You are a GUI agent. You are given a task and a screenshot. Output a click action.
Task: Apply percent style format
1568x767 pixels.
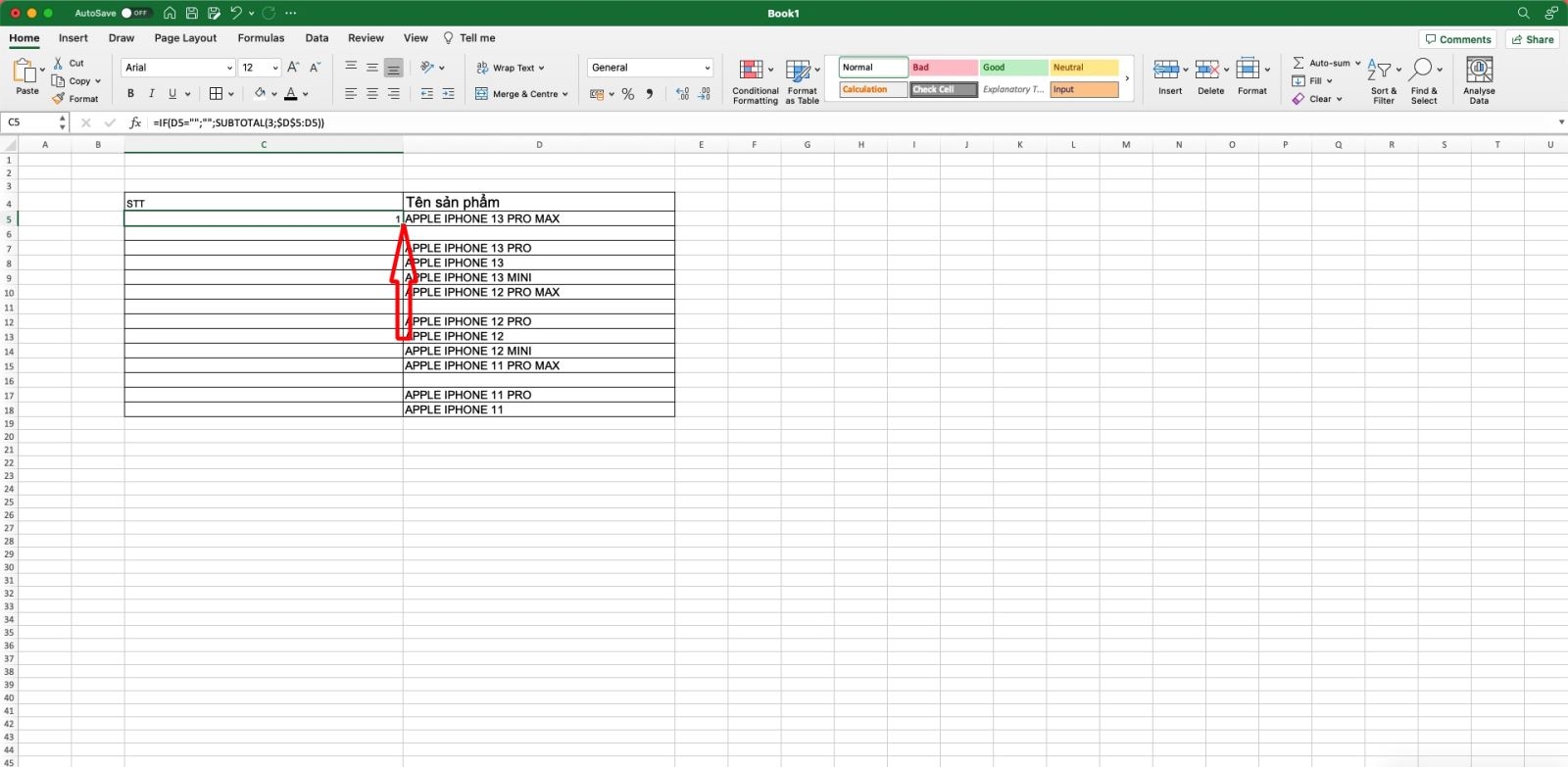pyautogui.click(x=628, y=94)
